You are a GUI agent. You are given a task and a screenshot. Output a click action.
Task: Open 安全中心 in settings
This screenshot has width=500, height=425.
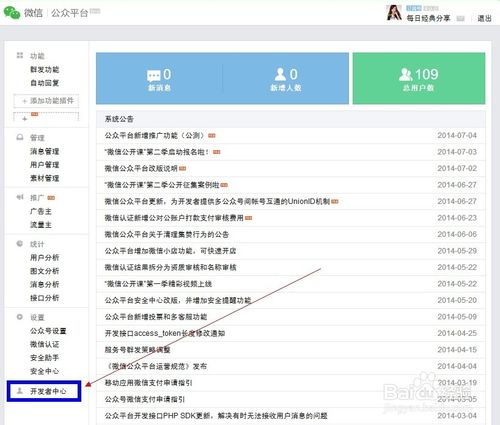coord(45,371)
